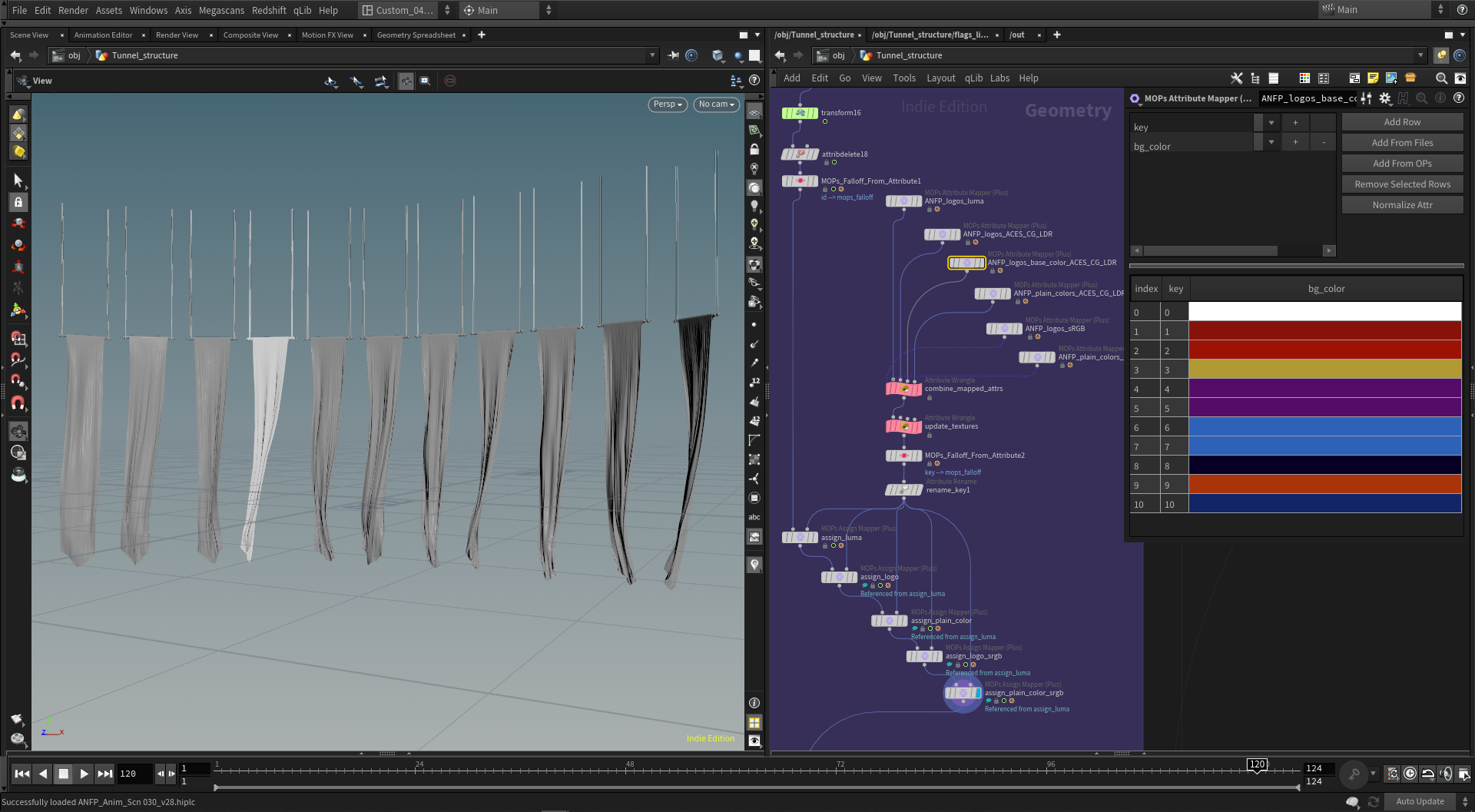Click the gear settings icon in parameter panel
Image resolution: width=1475 pixels, height=812 pixels.
1384,98
